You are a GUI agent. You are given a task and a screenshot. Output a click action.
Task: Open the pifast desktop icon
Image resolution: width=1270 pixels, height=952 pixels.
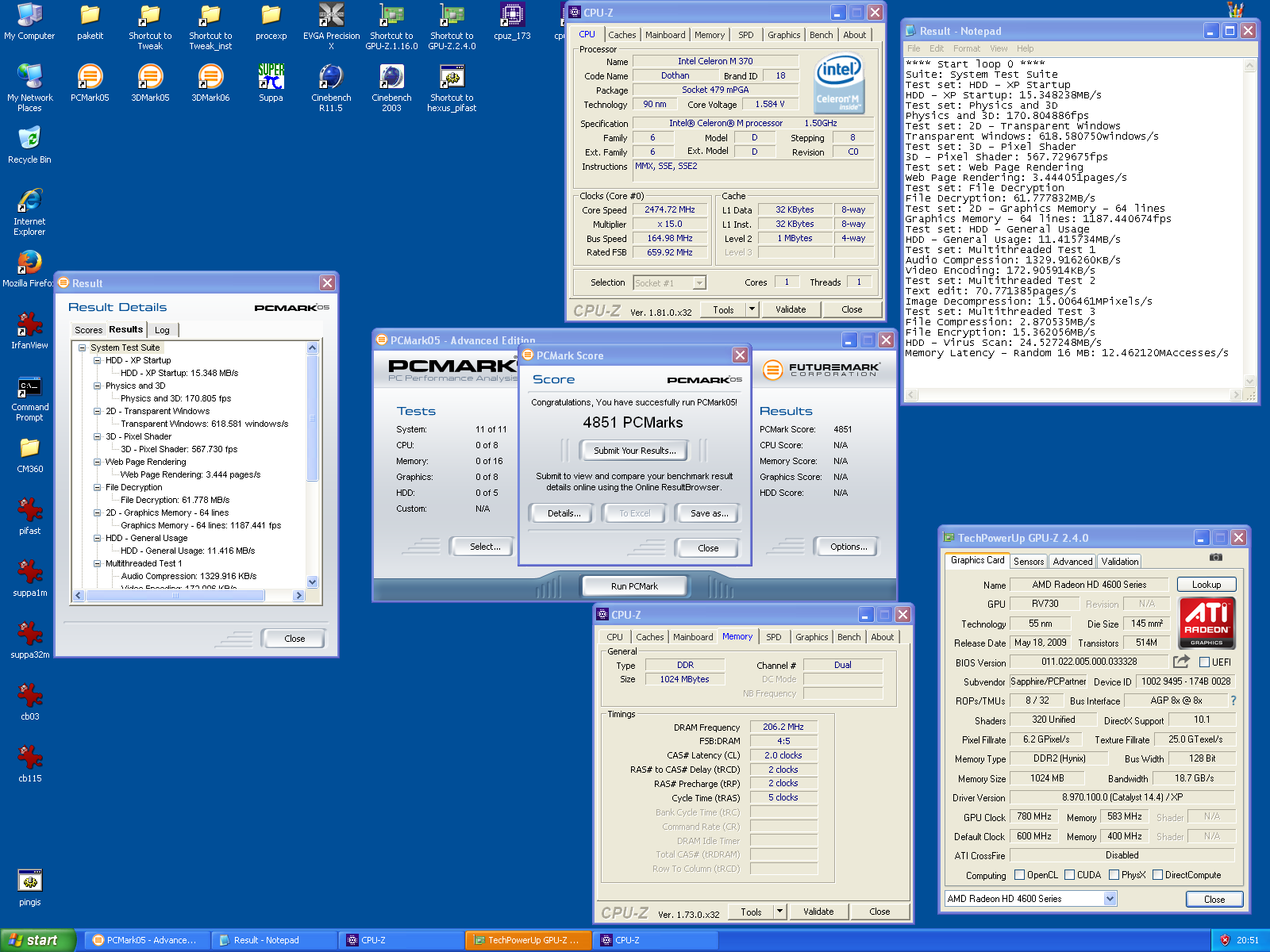[x=29, y=516]
